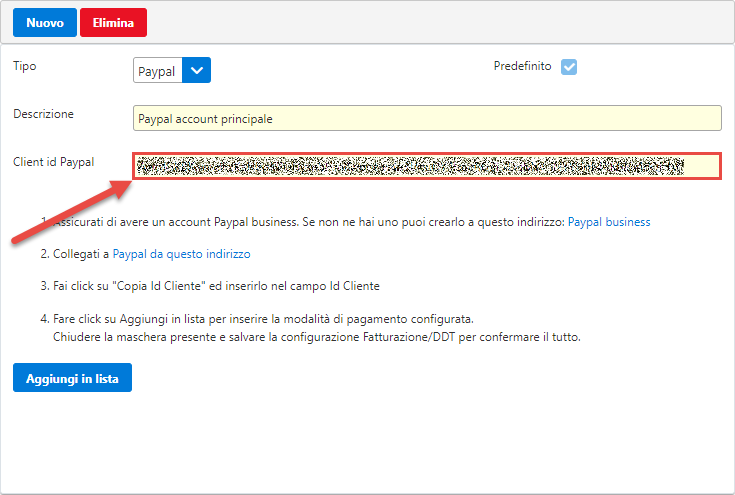The image size is (735, 495).
Task: Focus the Client id Paypal field
Action: coord(427,166)
